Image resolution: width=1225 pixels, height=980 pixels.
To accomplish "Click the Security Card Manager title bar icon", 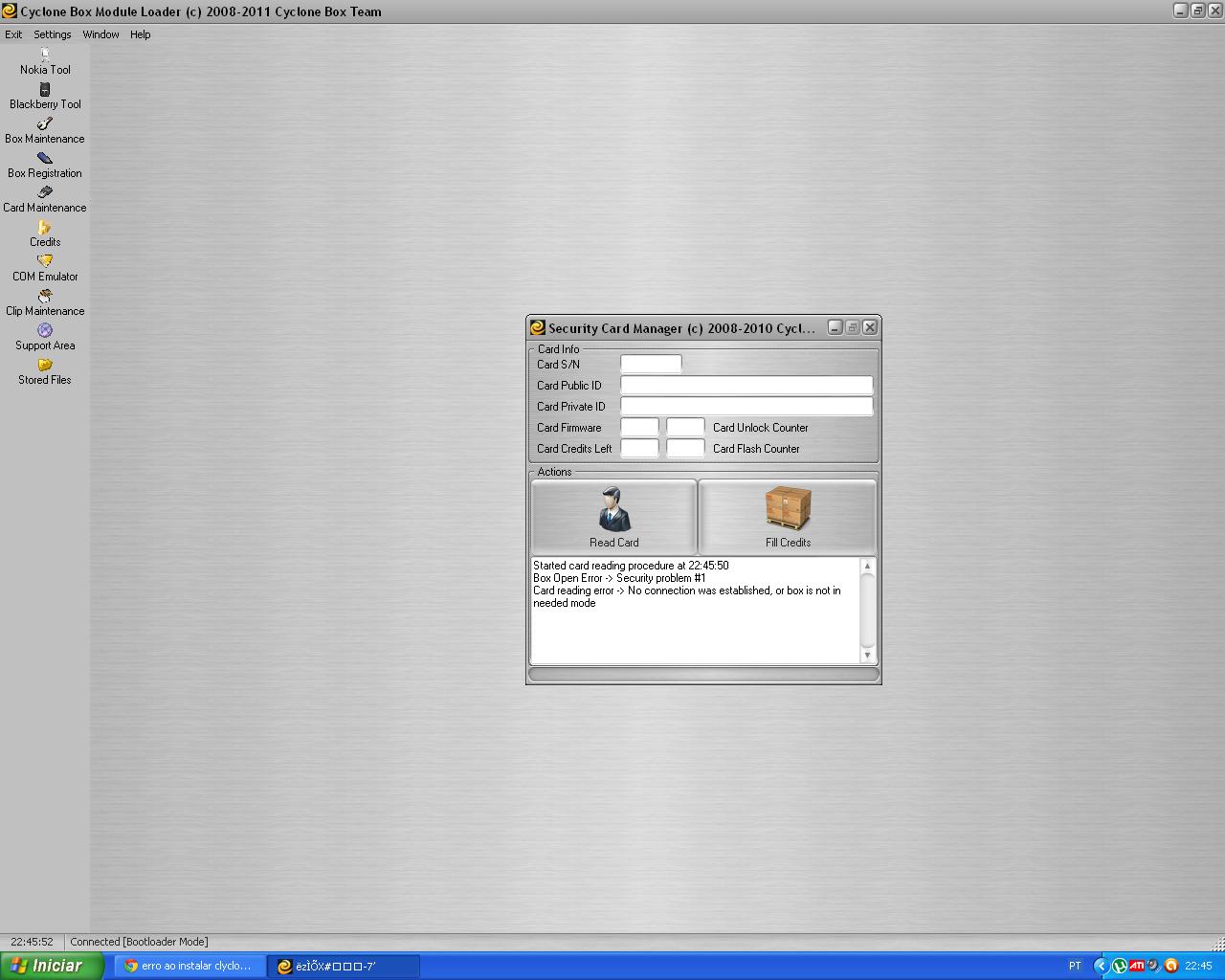I will click(538, 327).
